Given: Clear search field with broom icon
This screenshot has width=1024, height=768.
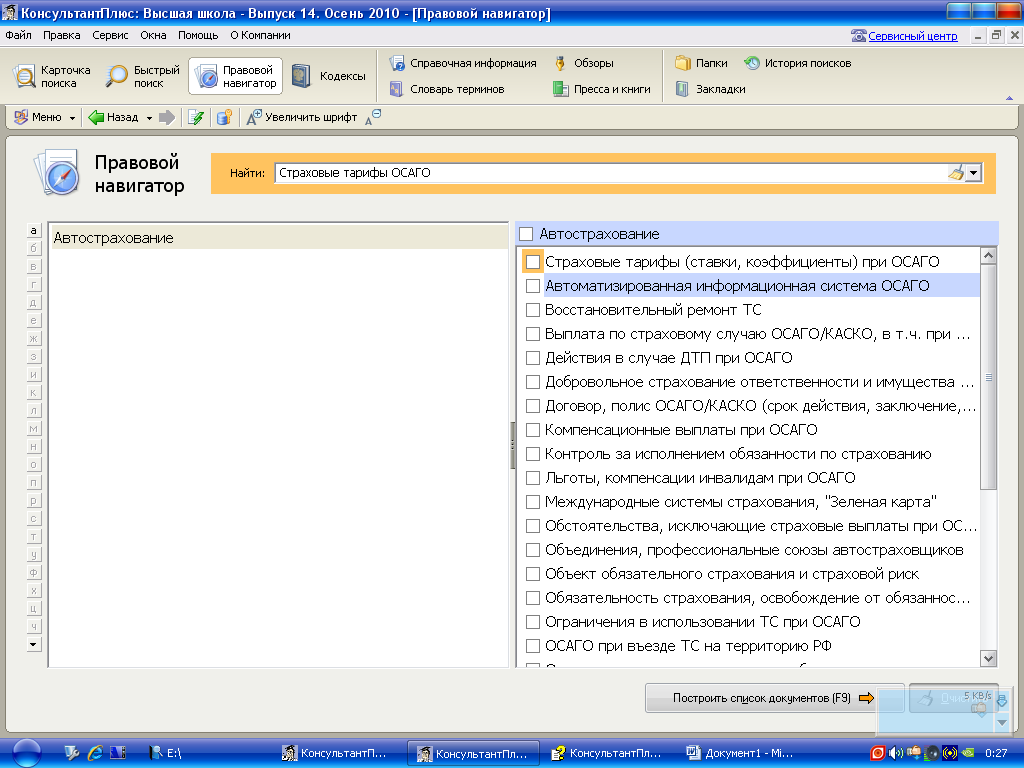Looking at the screenshot, I should 956,173.
